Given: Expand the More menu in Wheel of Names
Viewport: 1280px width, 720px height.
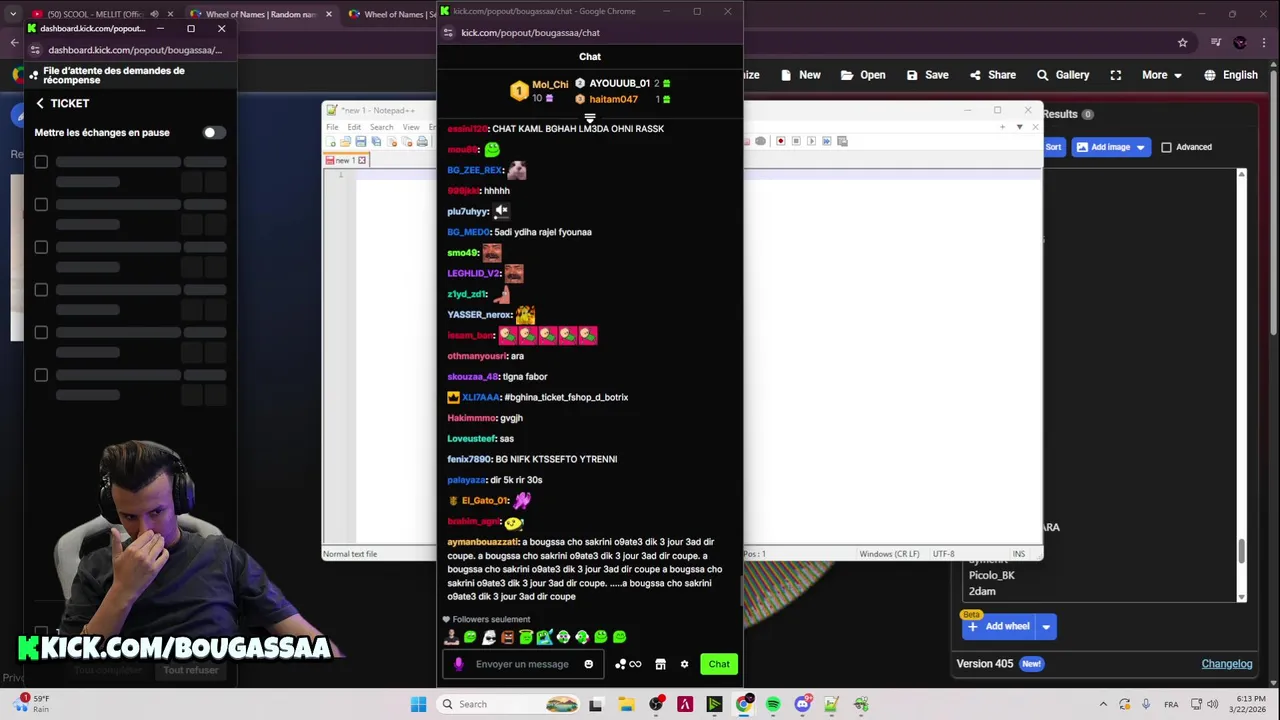Looking at the screenshot, I should tap(1162, 75).
